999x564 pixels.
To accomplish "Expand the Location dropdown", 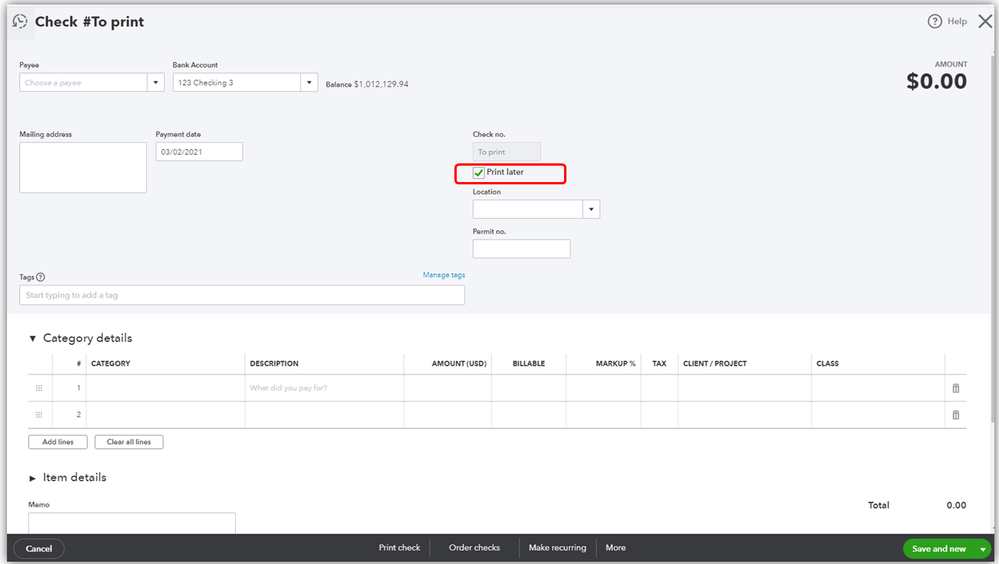I will click(x=592, y=209).
